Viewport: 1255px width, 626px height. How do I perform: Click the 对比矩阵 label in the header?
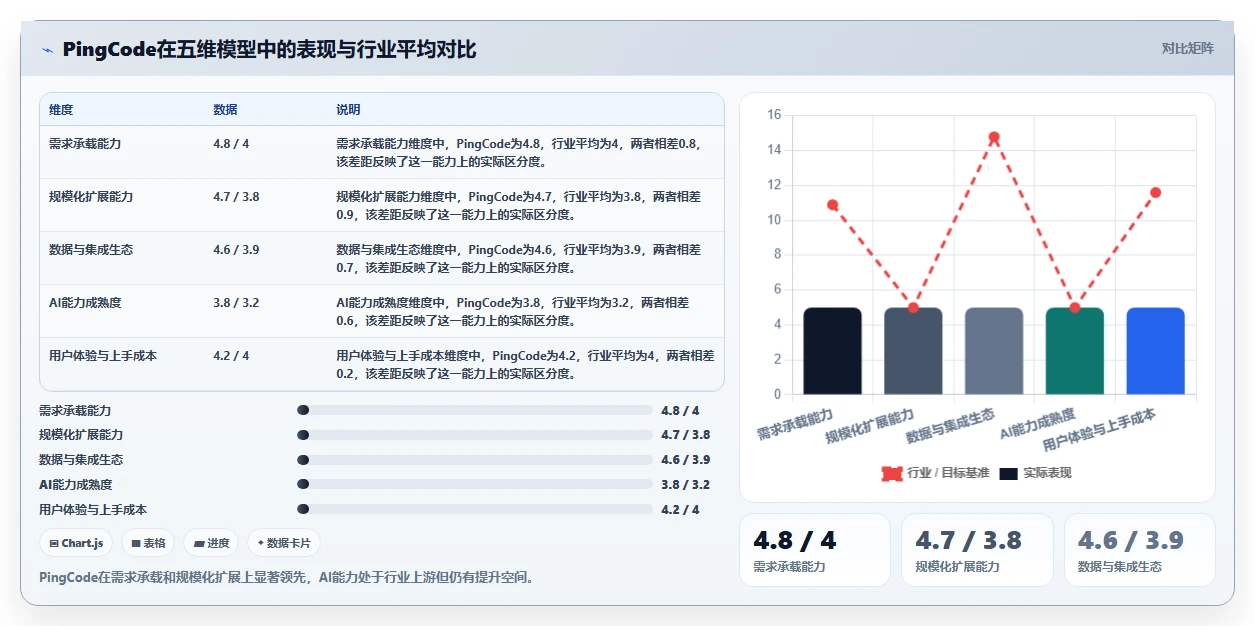1187,48
